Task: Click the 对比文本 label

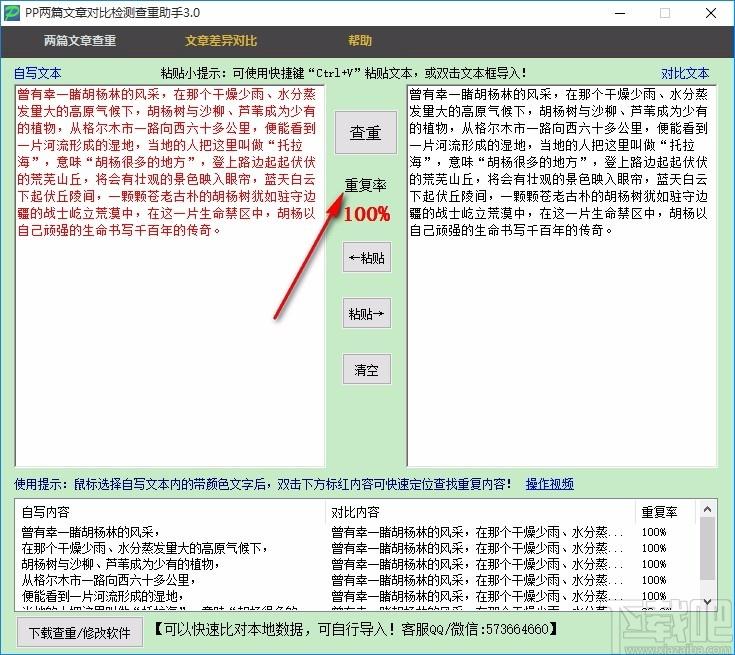Action: point(685,73)
